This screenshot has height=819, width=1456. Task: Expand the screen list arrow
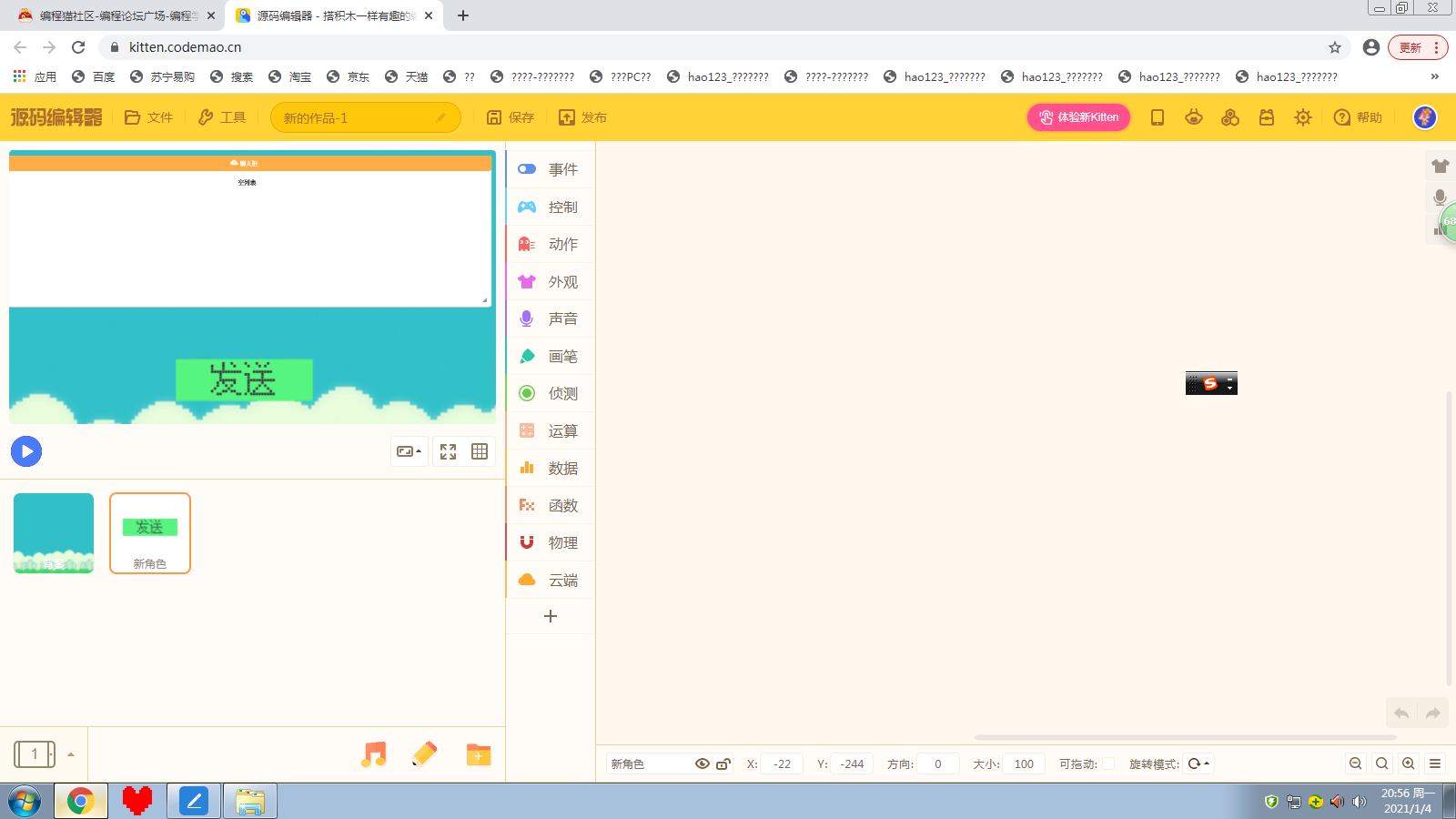71,754
